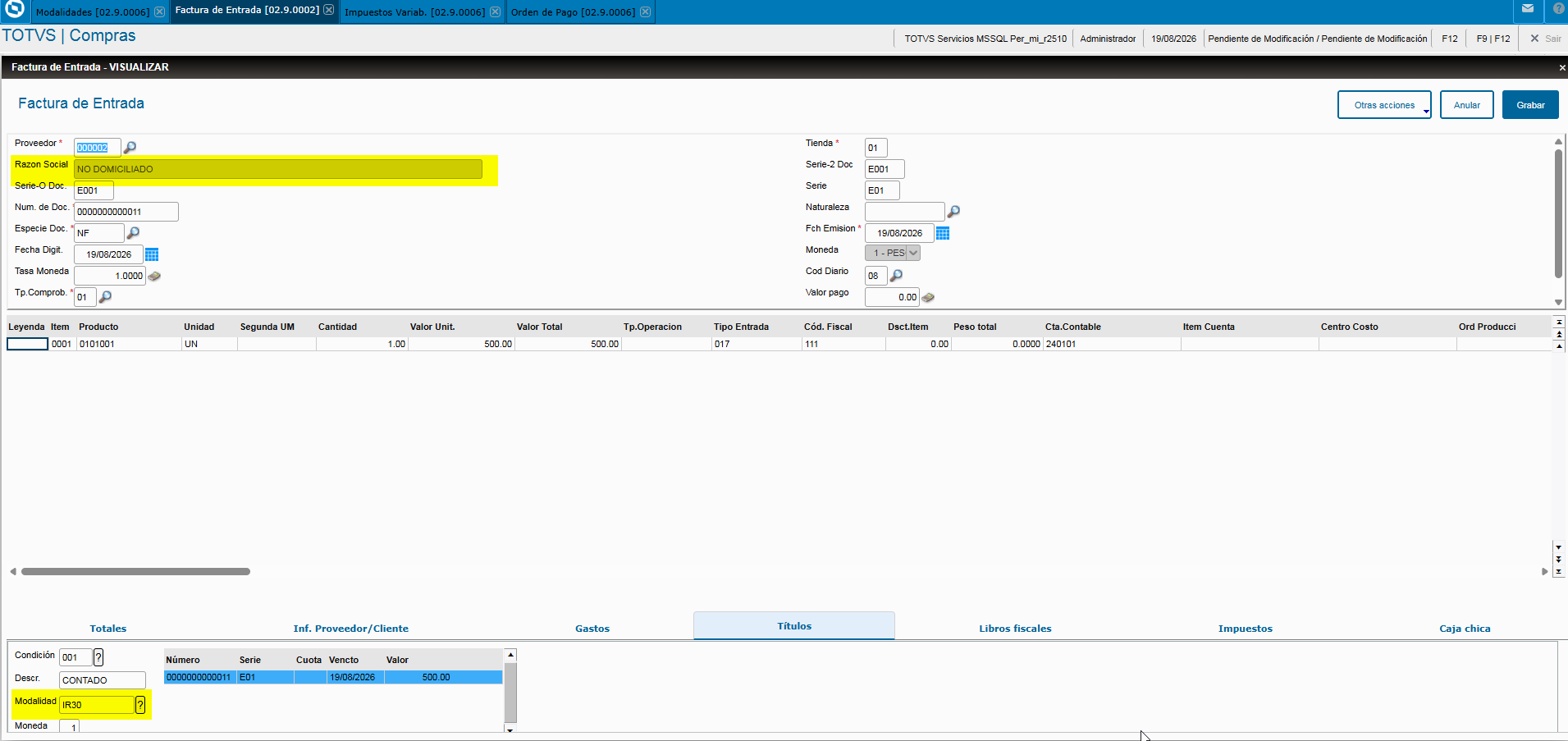The height and width of the screenshot is (741, 1568).
Task: Click the header date 19/08/2026
Action: 1173,39
